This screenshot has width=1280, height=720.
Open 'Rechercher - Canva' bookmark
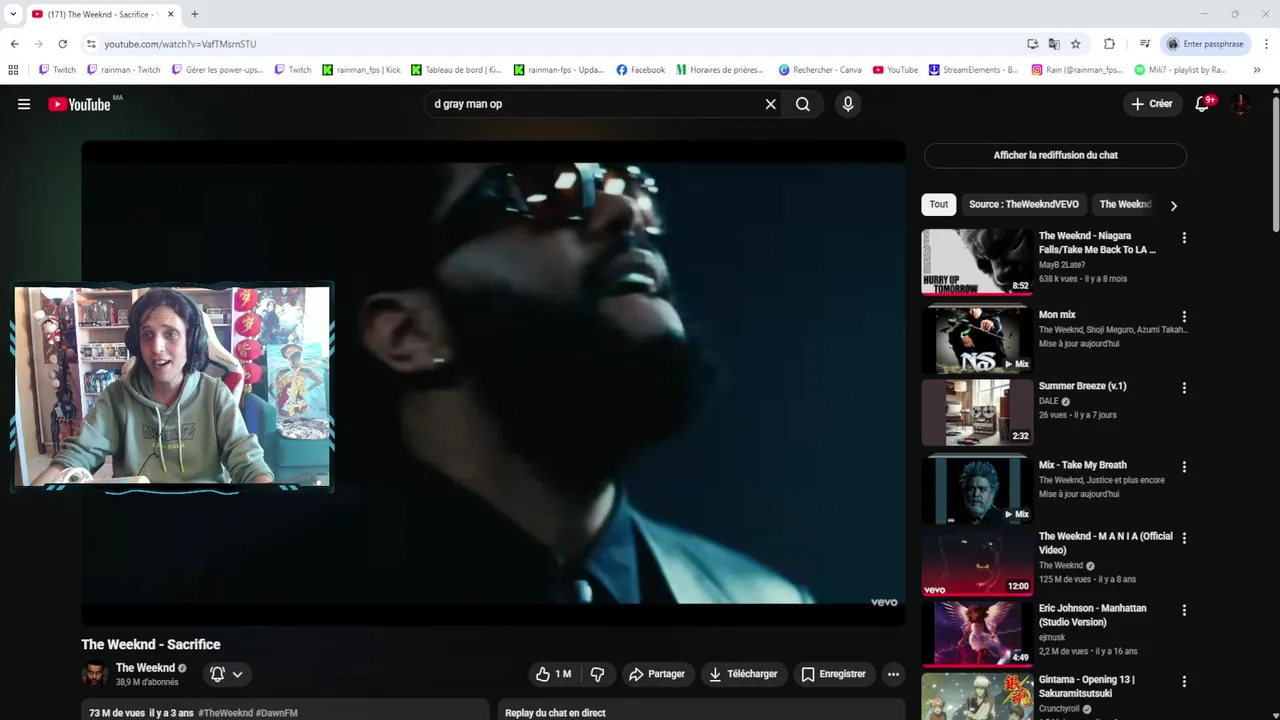820,70
